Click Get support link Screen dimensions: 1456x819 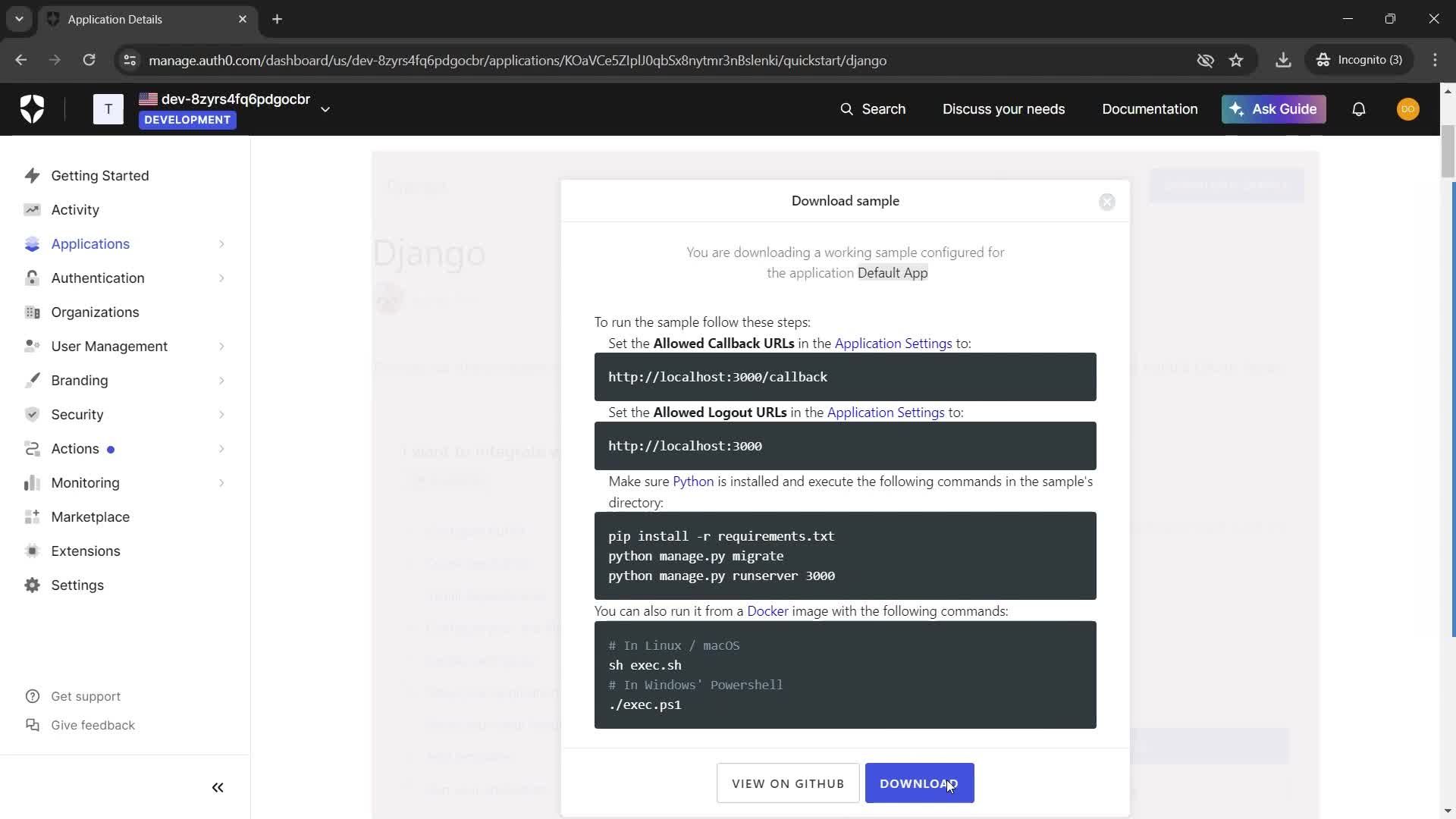point(86,697)
